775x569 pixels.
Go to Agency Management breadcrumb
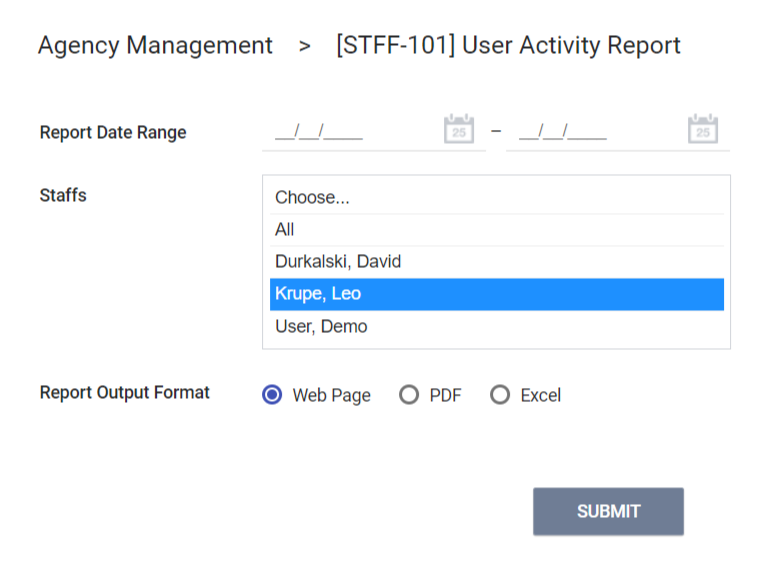pos(155,46)
